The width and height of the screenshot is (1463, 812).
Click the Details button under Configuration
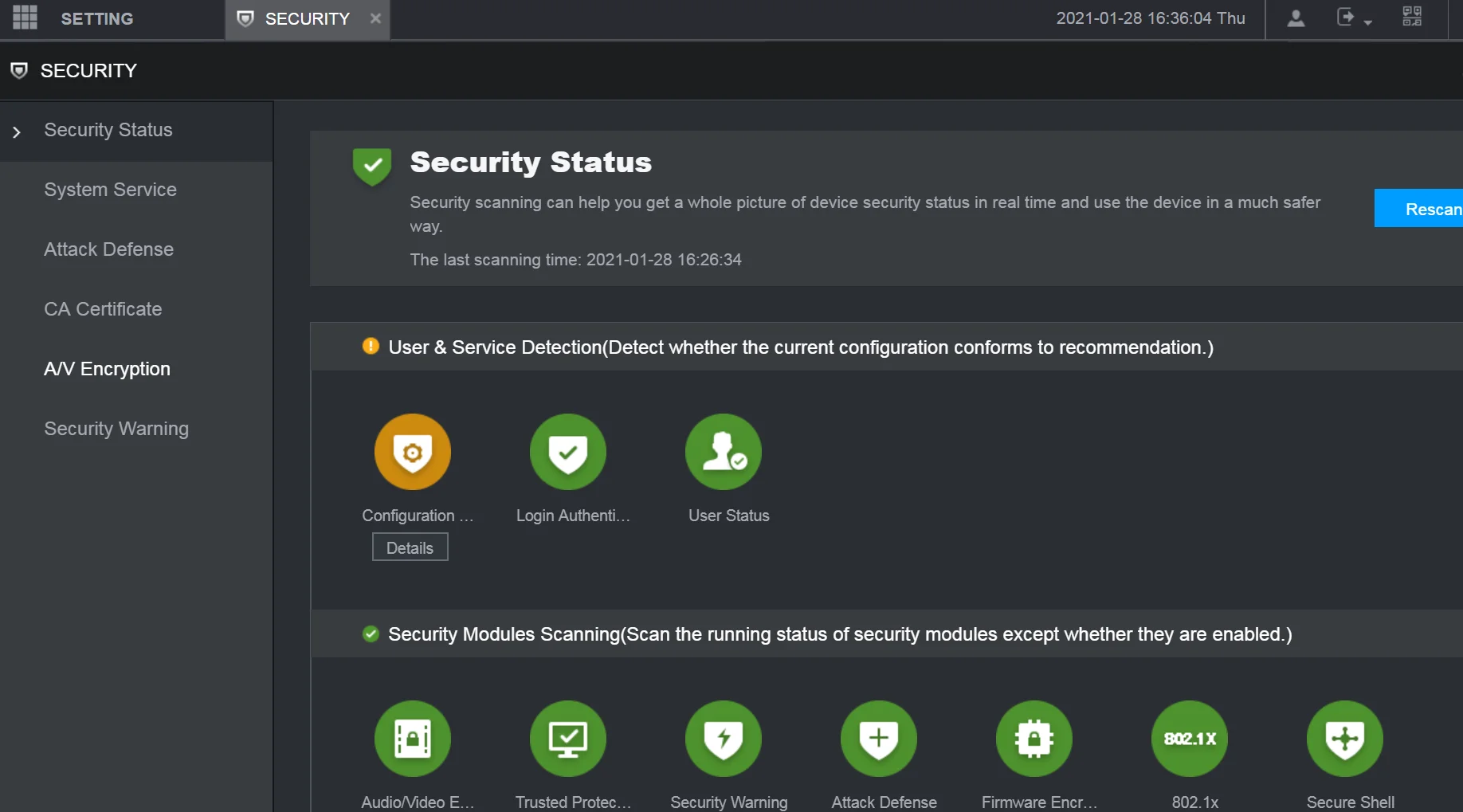click(410, 547)
